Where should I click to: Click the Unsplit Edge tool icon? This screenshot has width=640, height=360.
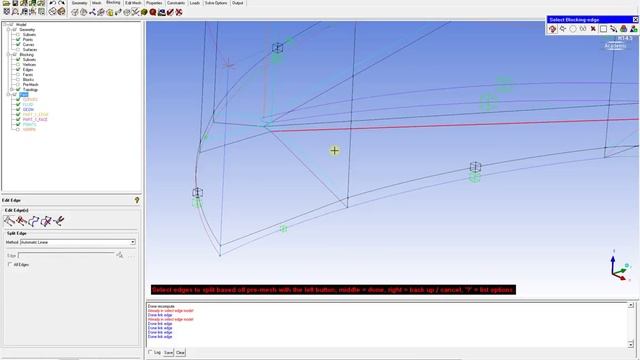tap(21, 221)
